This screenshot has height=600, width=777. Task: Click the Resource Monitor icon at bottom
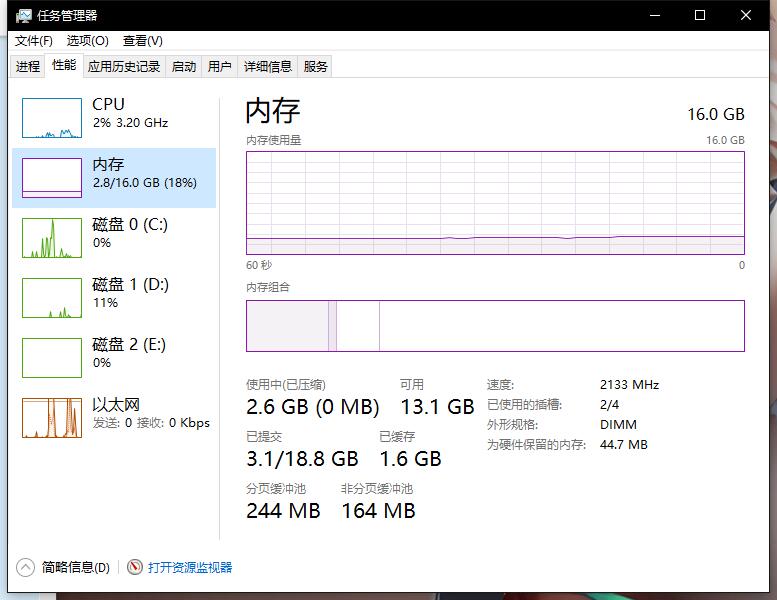point(135,567)
